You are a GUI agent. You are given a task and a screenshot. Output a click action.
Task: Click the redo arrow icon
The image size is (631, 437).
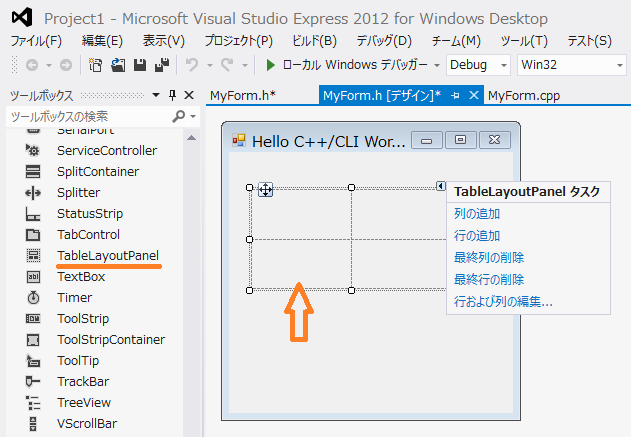227,65
